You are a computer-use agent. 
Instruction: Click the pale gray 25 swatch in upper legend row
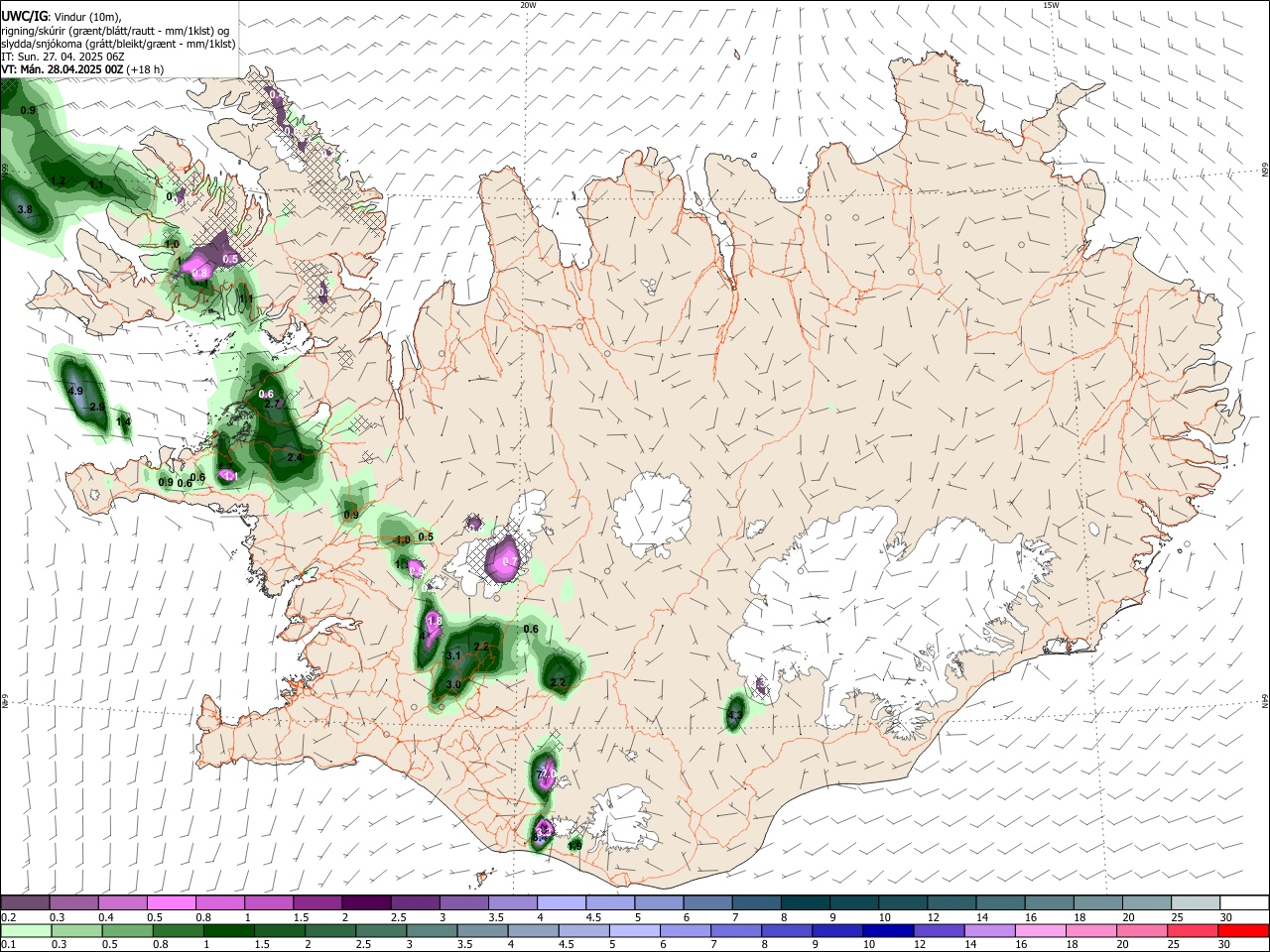pos(1194,902)
